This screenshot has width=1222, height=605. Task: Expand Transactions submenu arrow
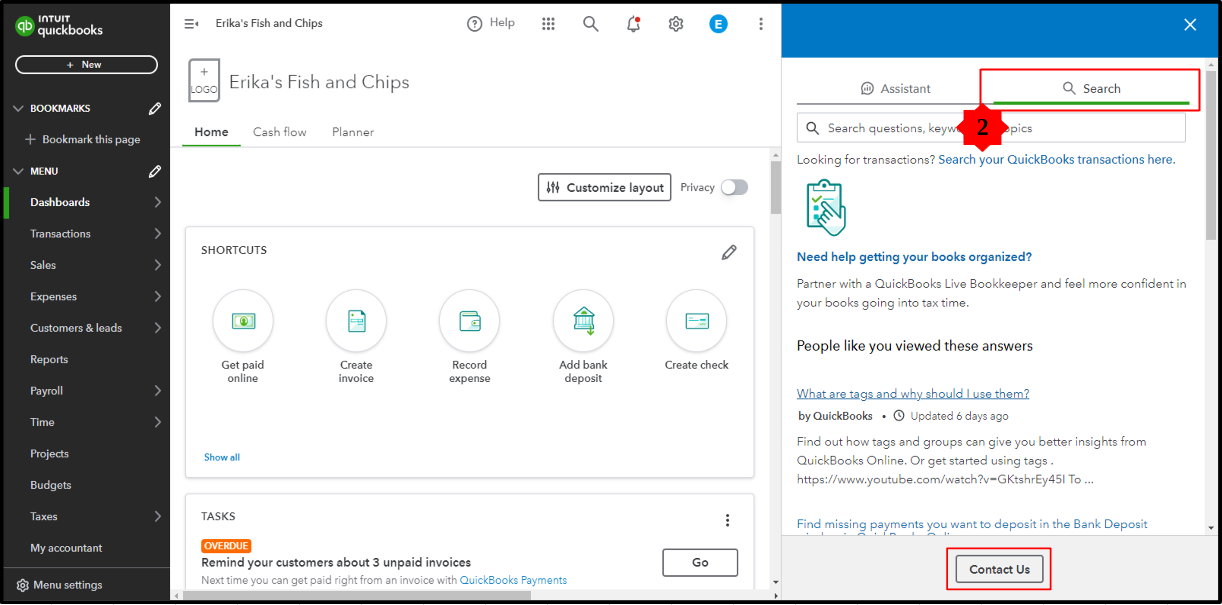point(158,233)
